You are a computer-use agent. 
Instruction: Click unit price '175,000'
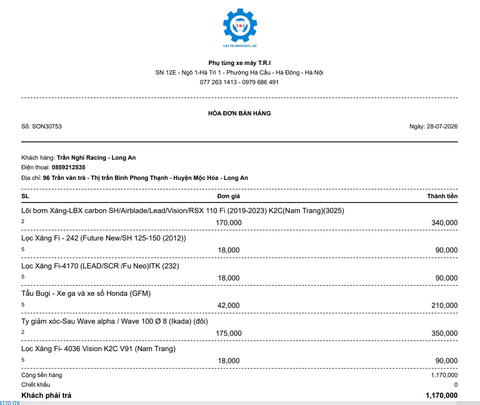coord(229,333)
